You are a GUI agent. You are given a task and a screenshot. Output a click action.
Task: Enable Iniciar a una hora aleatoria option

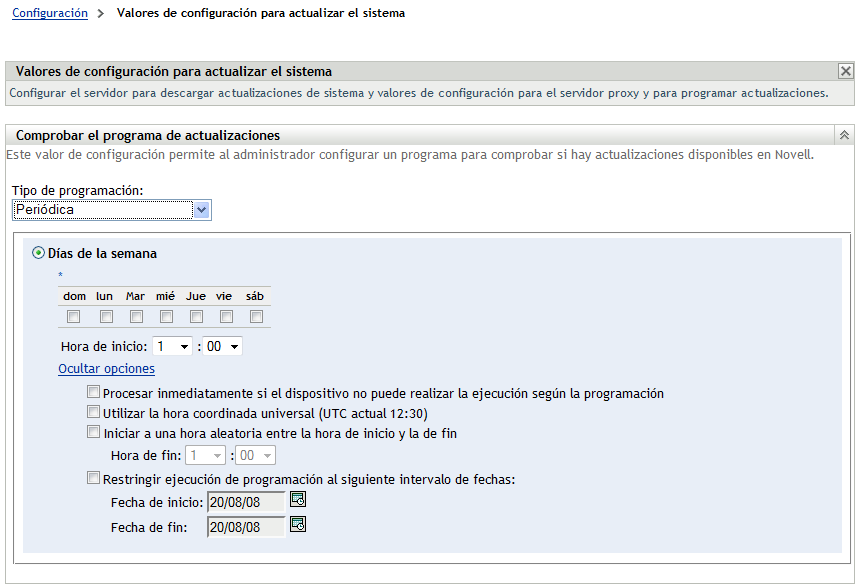click(93, 432)
